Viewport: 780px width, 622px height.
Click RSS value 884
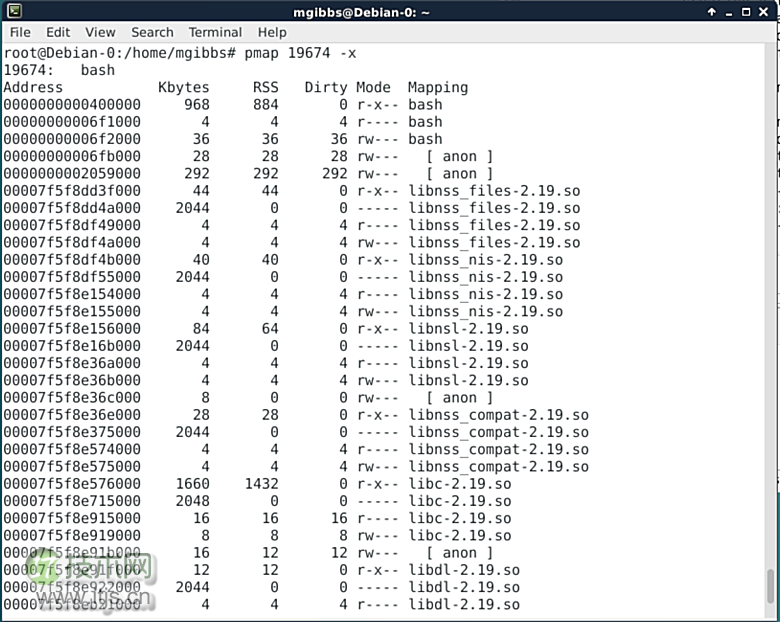(x=266, y=104)
